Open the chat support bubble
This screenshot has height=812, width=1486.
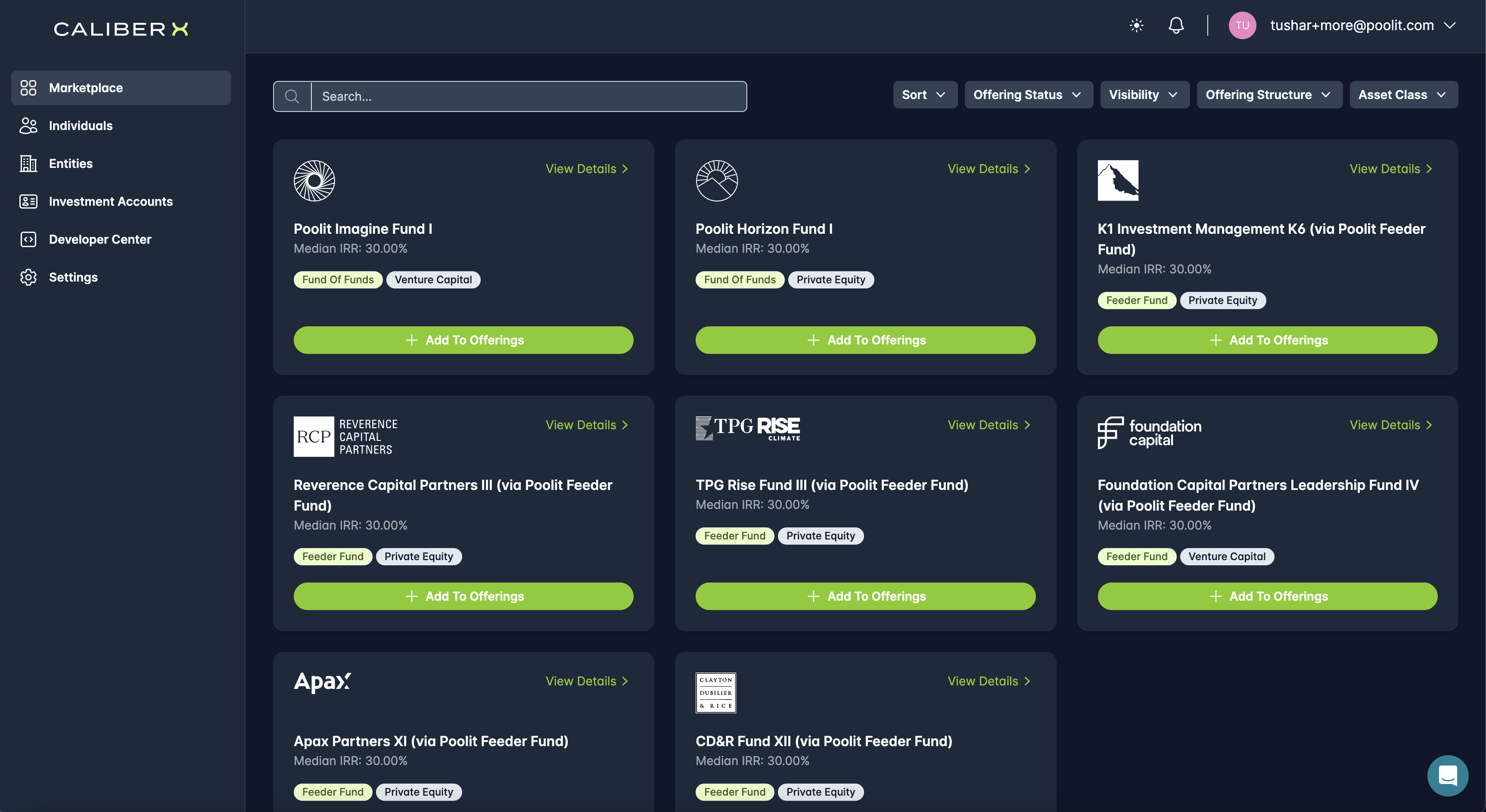pos(1447,775)
